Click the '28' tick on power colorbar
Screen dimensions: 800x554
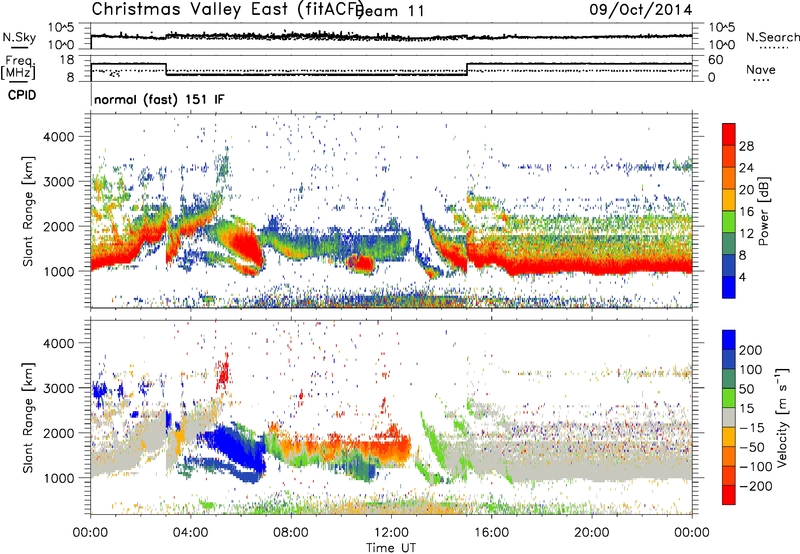[x=746, y=146]
